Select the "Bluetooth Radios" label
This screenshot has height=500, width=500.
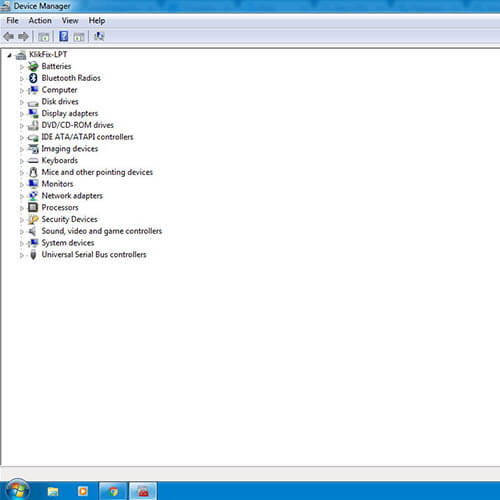pos(71,78)
